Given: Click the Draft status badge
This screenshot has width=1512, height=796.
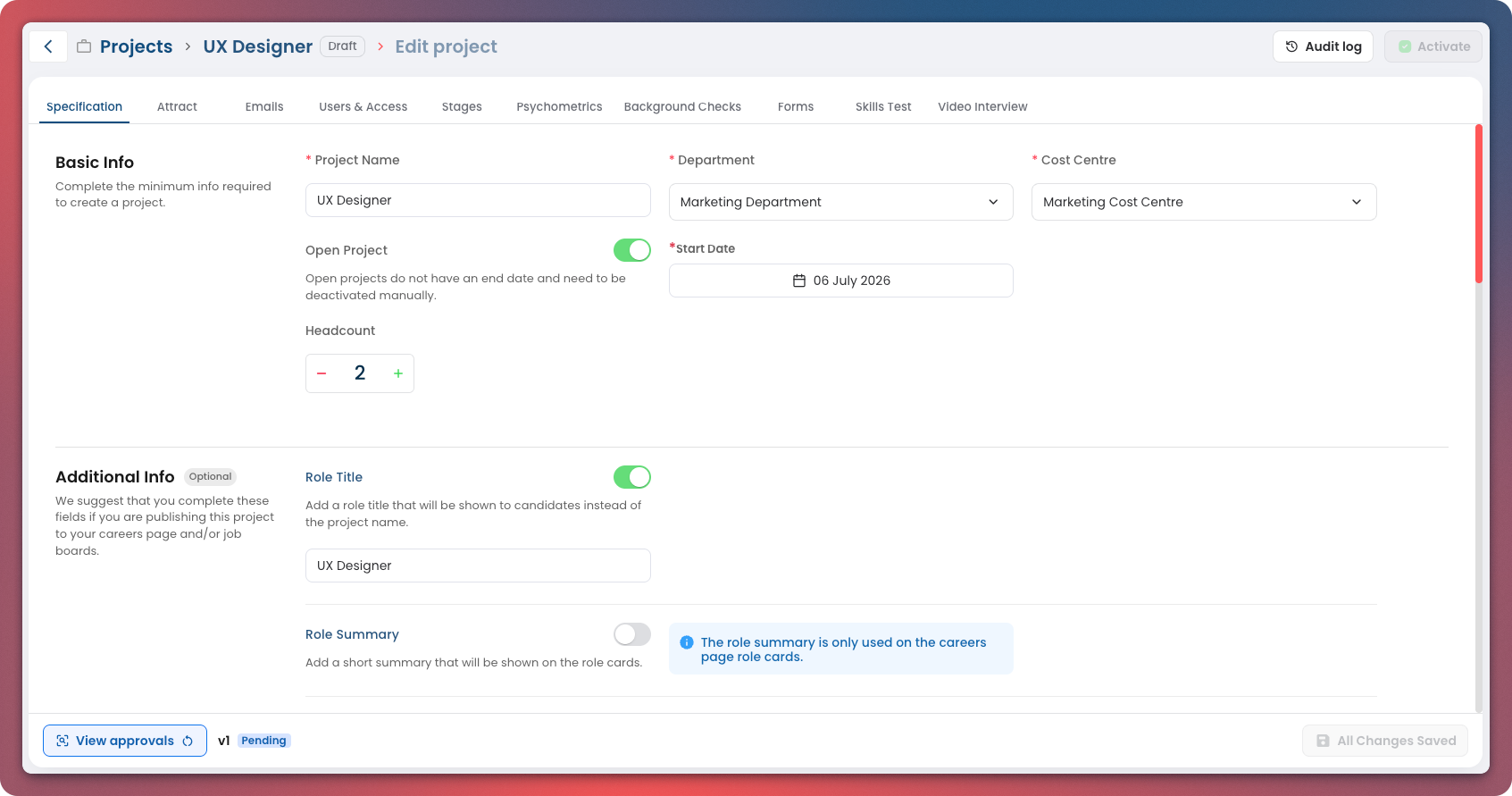Looking at the screenshot, I should 342,46.
